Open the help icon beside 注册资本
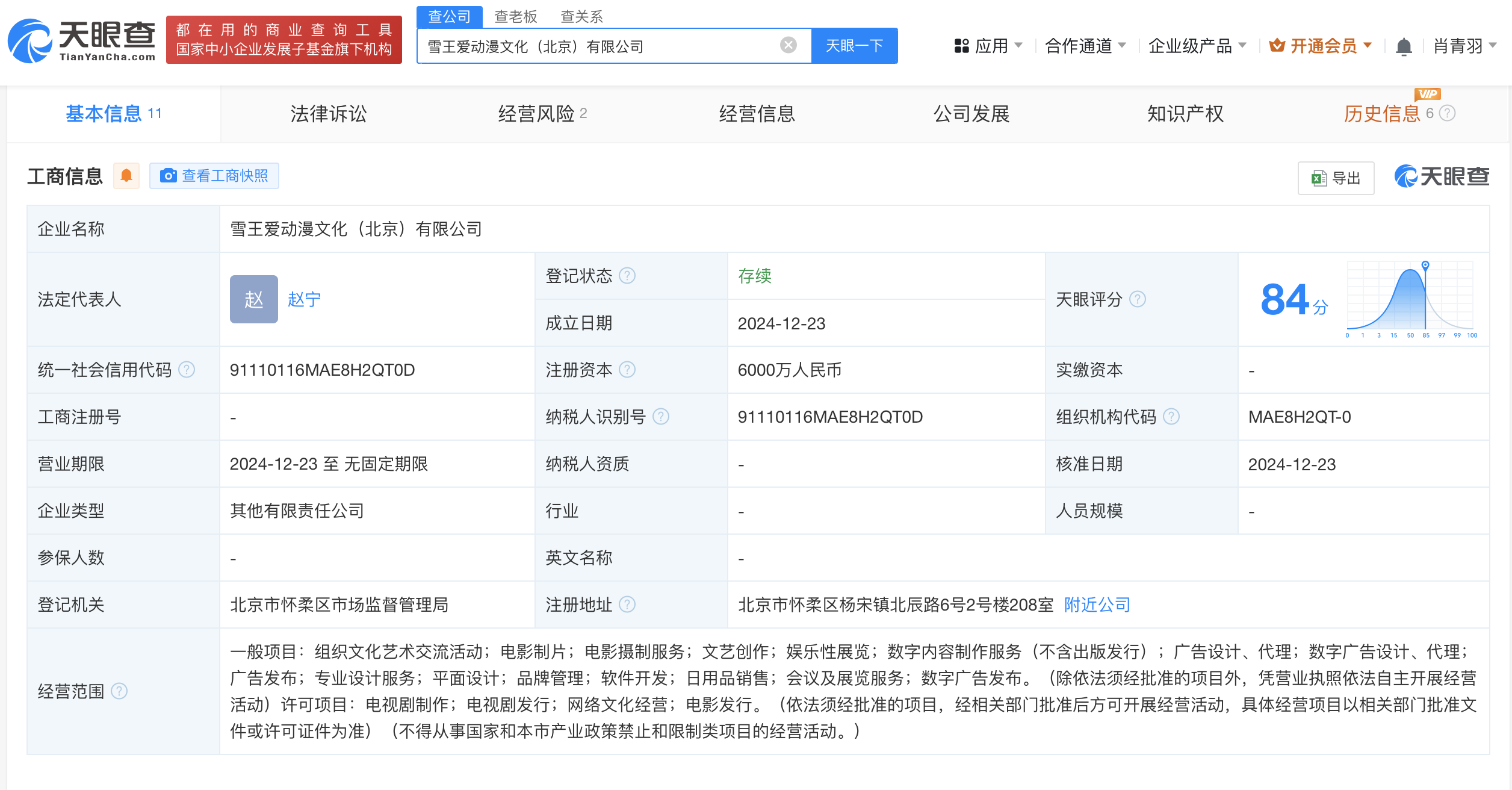 tap(628, 370)
